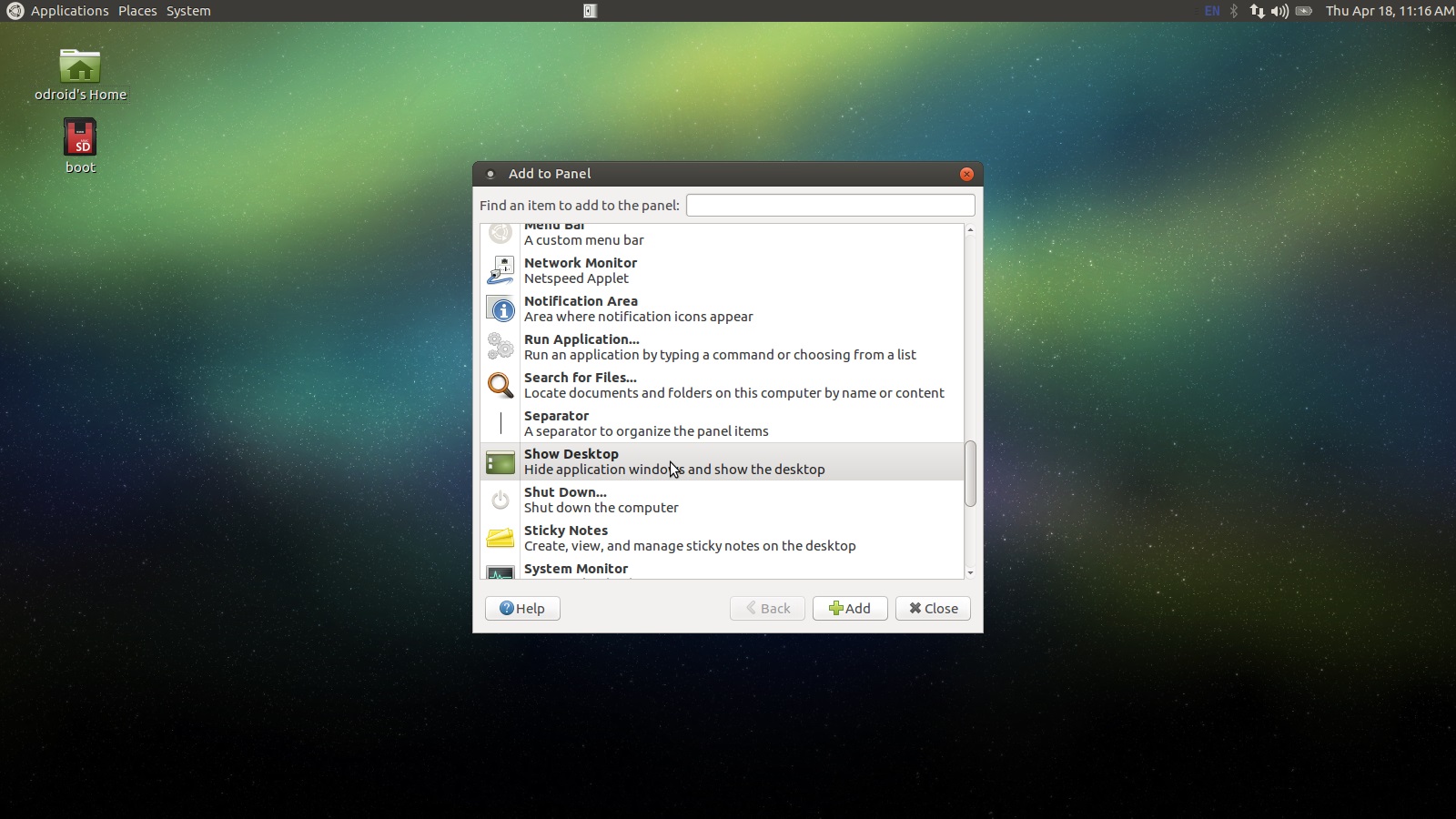The width and height of the screenshot is (1456, 819).
Task: Click the Network Monitor applet icon
Action: click(500, 270)
